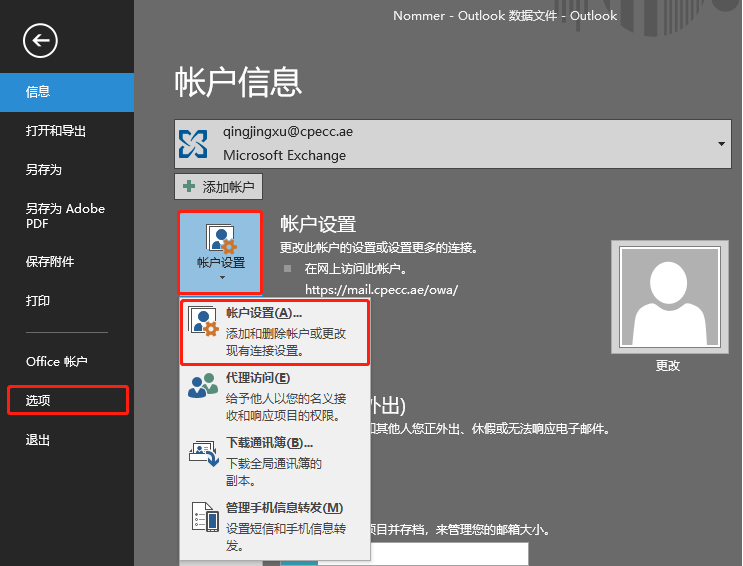This screenshot has height=566, width=743.
Task: Click the 帐户信息 page heading
Action: (238, 82)
